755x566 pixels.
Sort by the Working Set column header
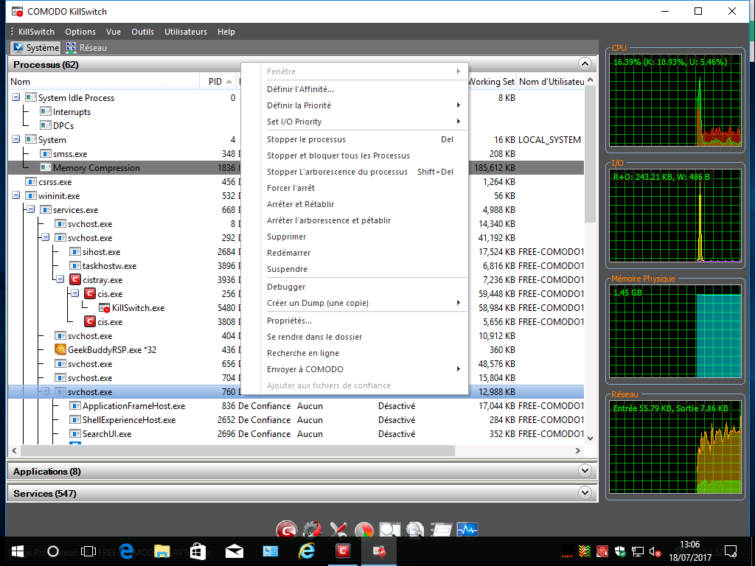(x=491, y=81)
